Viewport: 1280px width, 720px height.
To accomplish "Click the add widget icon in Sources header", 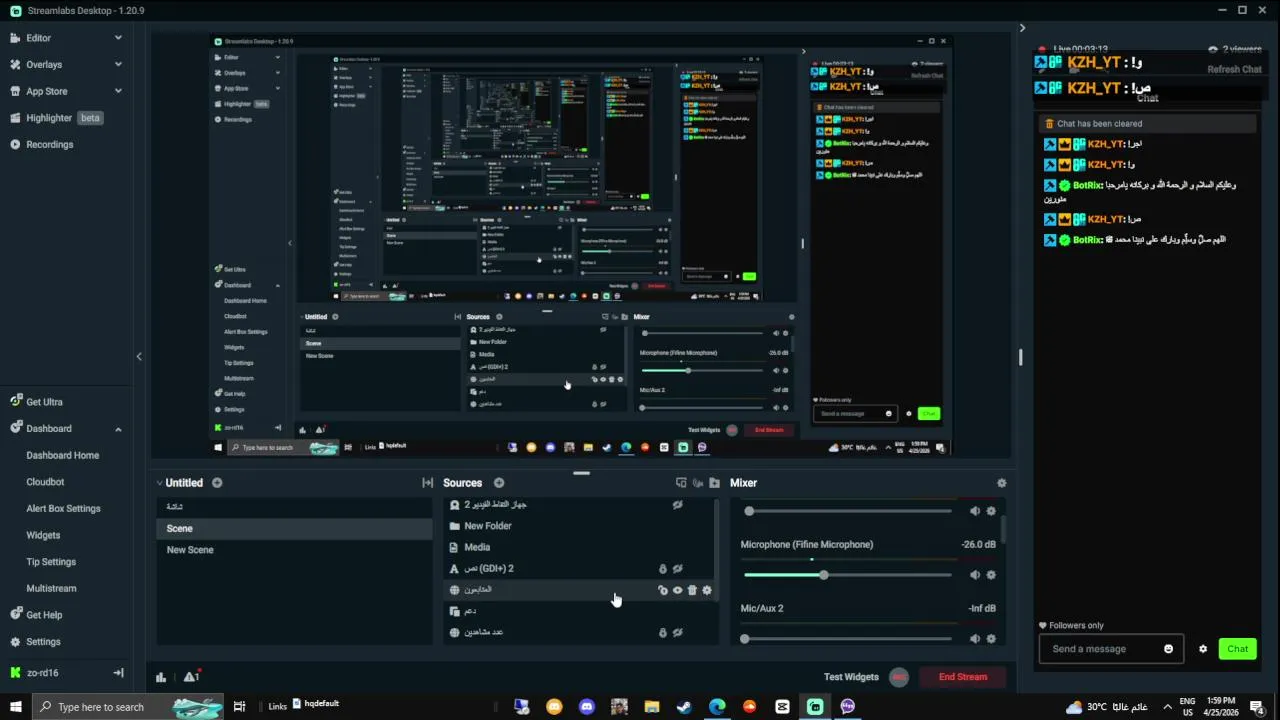I will (x=681, y=483).
